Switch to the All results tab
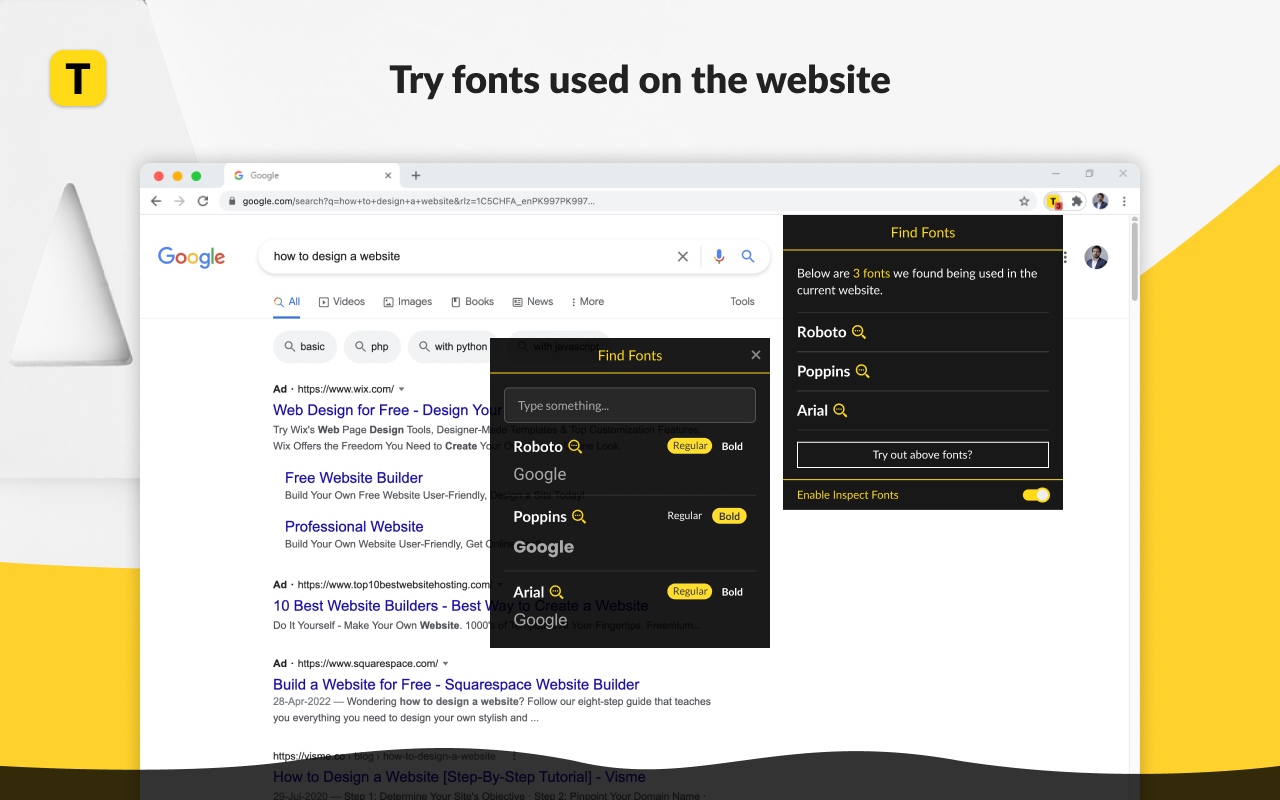Viewport: 1280px width, 800px height. pyautogui.click(x=287, y=302)
